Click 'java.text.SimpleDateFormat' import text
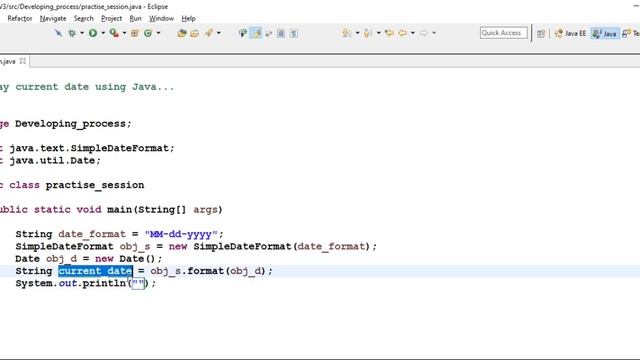640x360 pixels. pos(89,148)
